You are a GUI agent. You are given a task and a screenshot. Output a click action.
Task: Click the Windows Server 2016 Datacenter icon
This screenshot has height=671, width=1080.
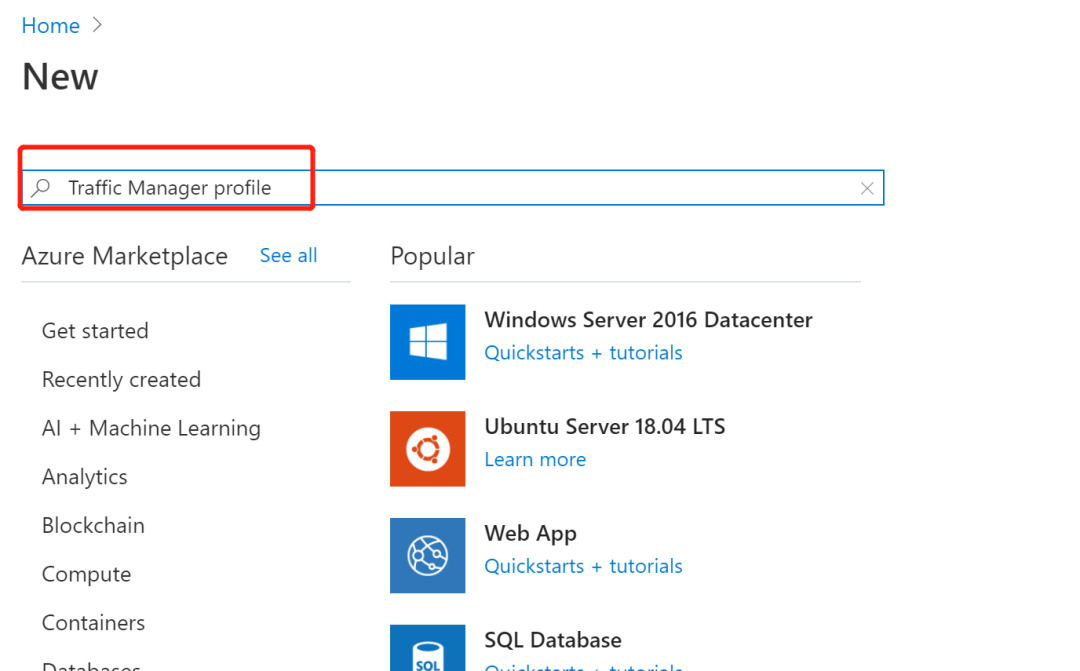[427, 342]
